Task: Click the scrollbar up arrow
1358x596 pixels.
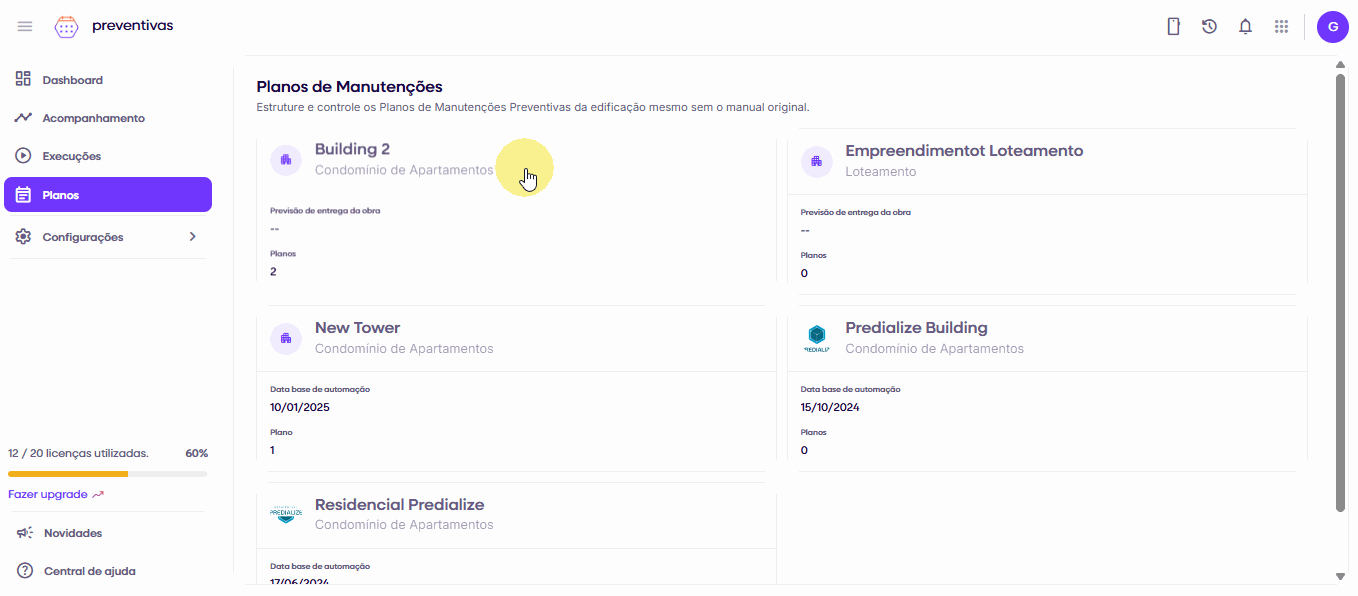Action: [1341, 65]
